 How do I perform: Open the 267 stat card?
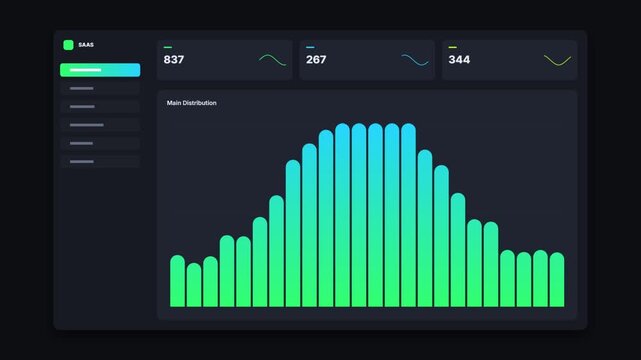[367, 60]
